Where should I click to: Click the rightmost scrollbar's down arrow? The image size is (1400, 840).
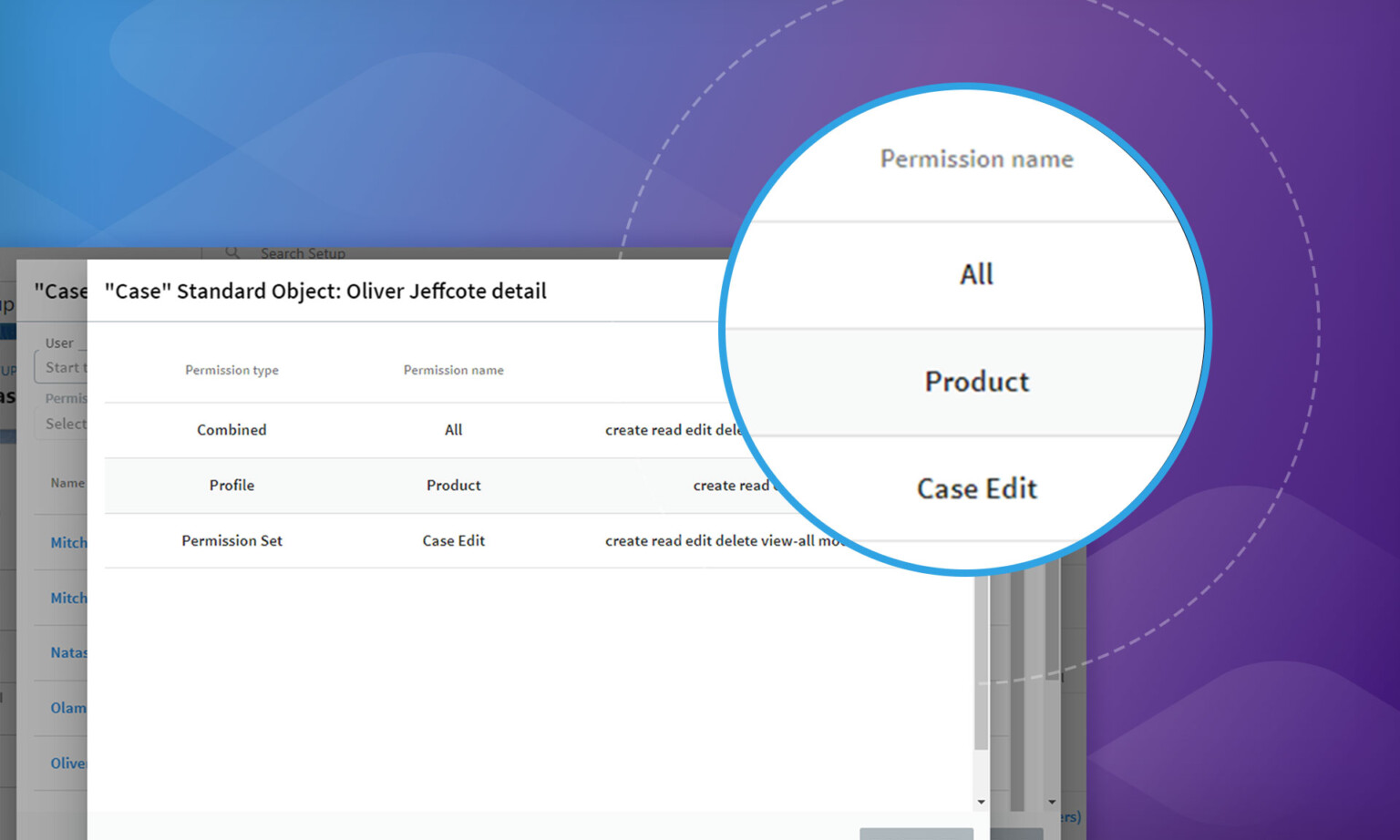pyautogui.click(x=1052, y=802)
